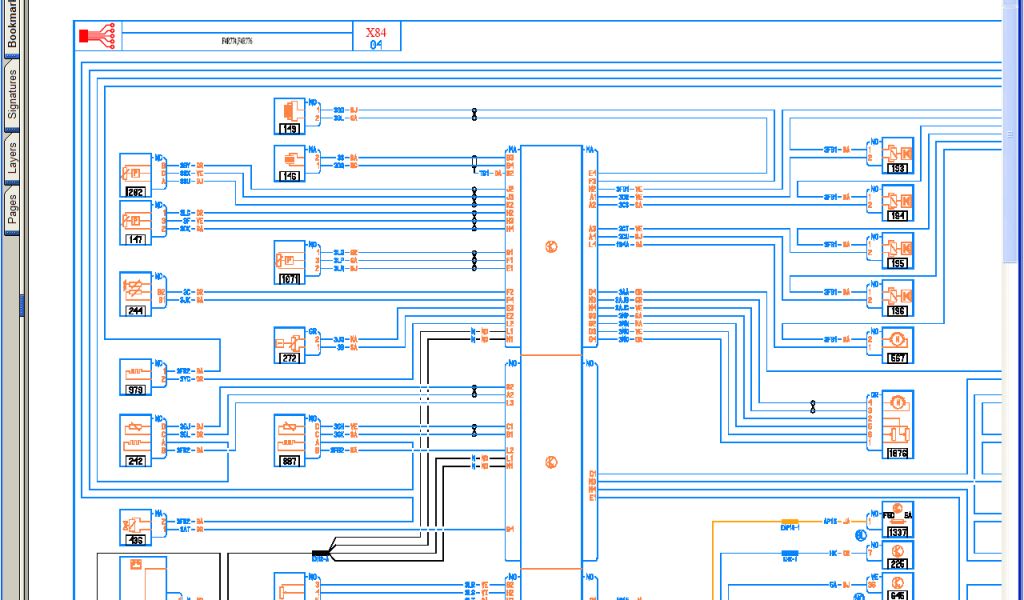Click the upper ECU connector block center symbol
This screenshot has height=600, width=1024.
[x=551, y=247]
